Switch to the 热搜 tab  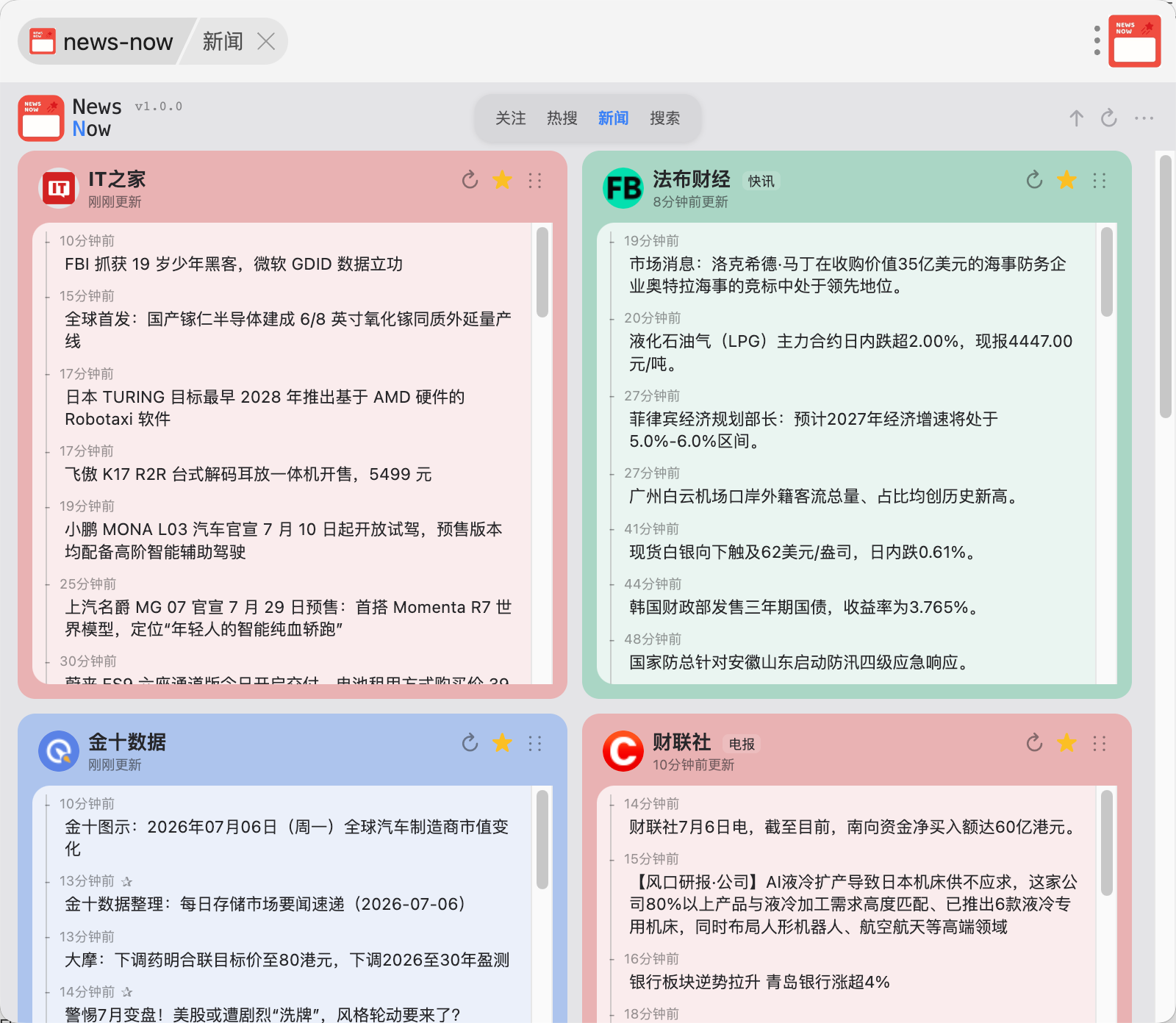click(562, 118)
